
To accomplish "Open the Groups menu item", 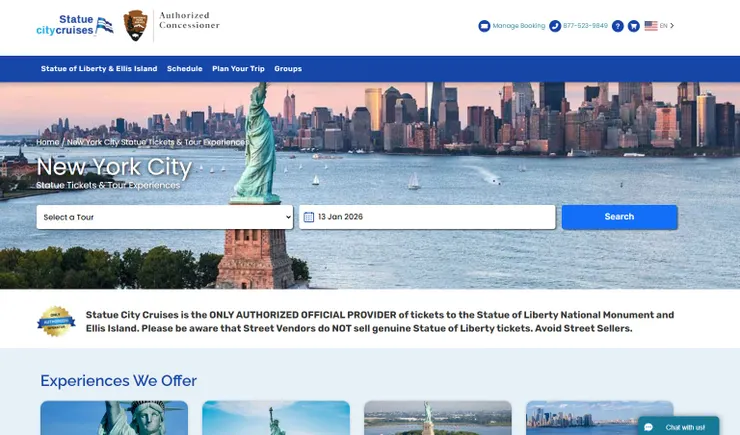I will (288, 69).
